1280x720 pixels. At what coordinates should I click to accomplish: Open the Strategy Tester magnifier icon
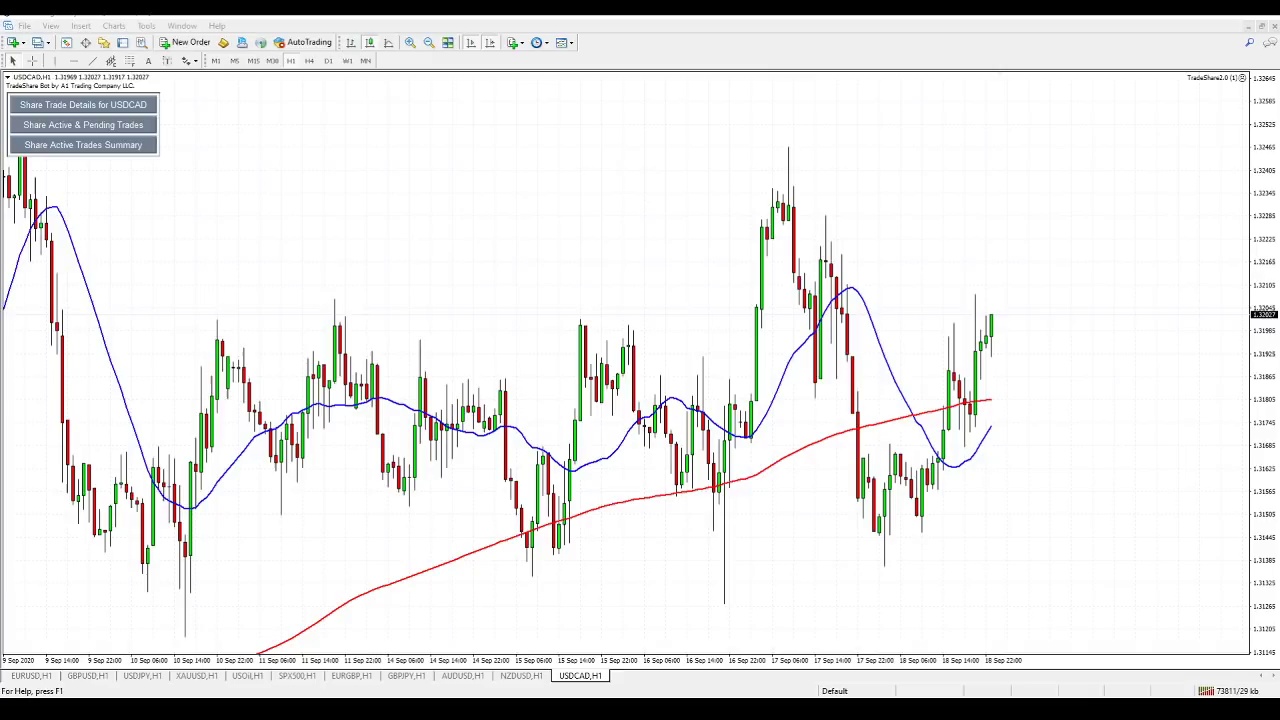click(x=141, y=43)
